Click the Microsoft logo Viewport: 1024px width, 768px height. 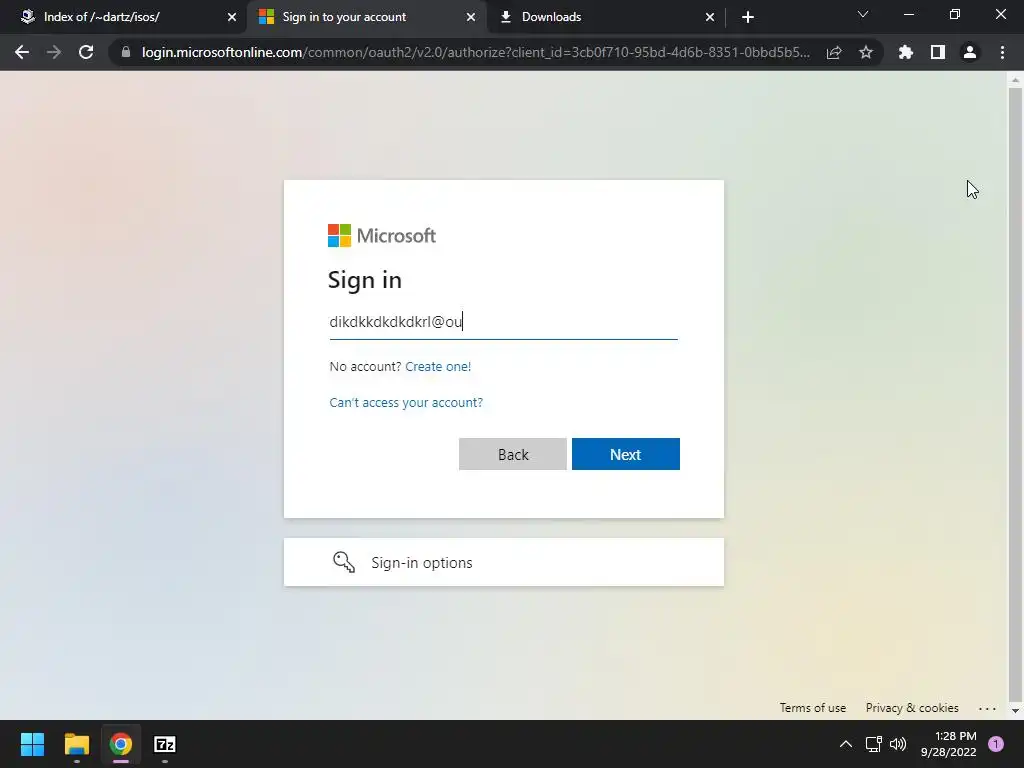[381, 236]
